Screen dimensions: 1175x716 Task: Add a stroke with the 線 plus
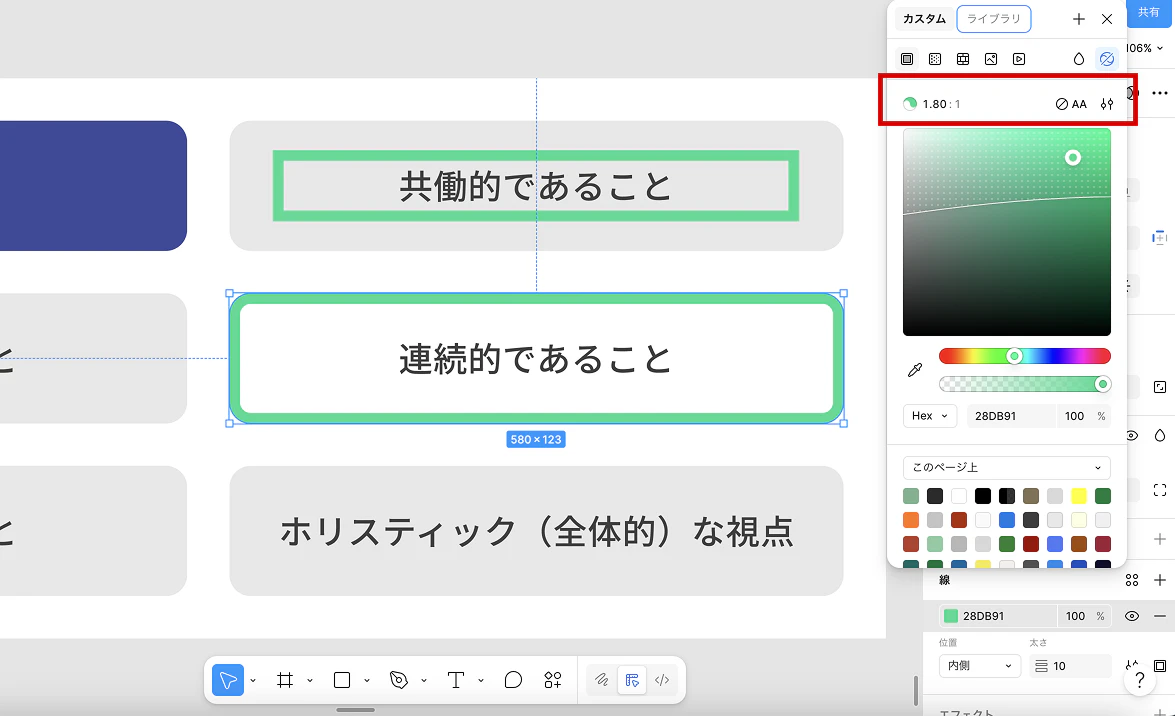click(1159, 580)
